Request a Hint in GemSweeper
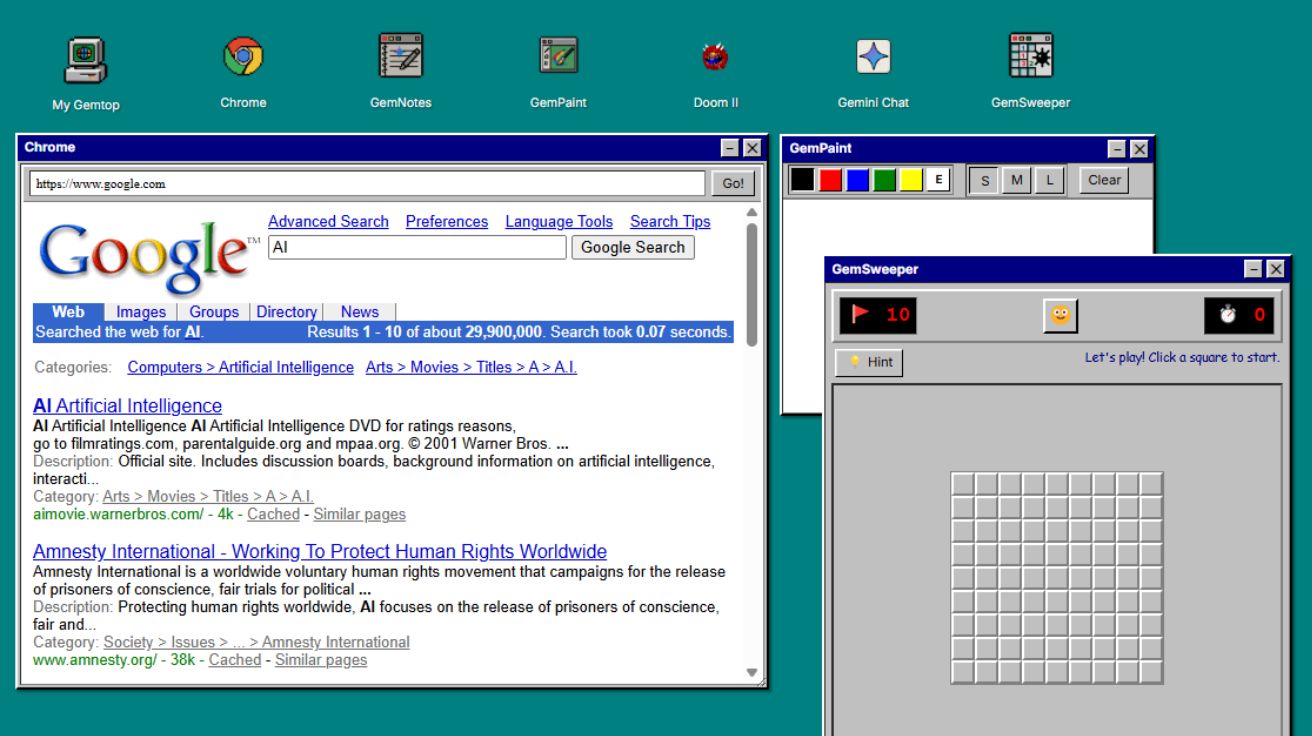The width and height of the screenshot is (1312, 736). pyautogui.click(x=869, y=362)
